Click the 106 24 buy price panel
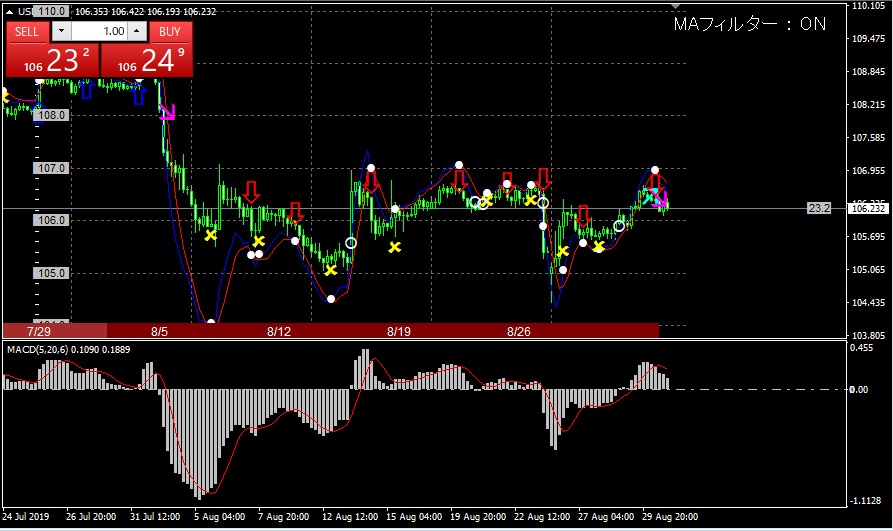The height and width of the screenshot is (531, 893). point(147,60)
